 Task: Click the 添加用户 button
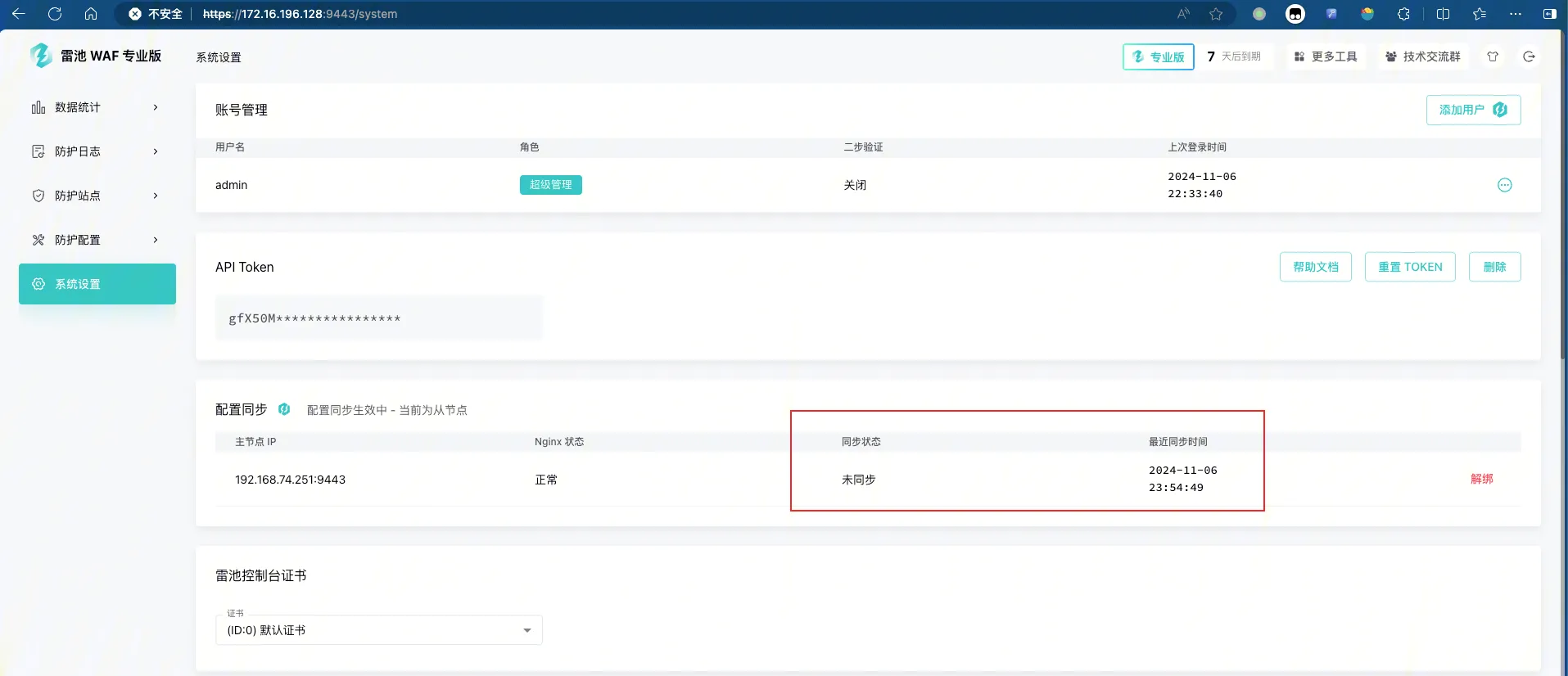1472,110
